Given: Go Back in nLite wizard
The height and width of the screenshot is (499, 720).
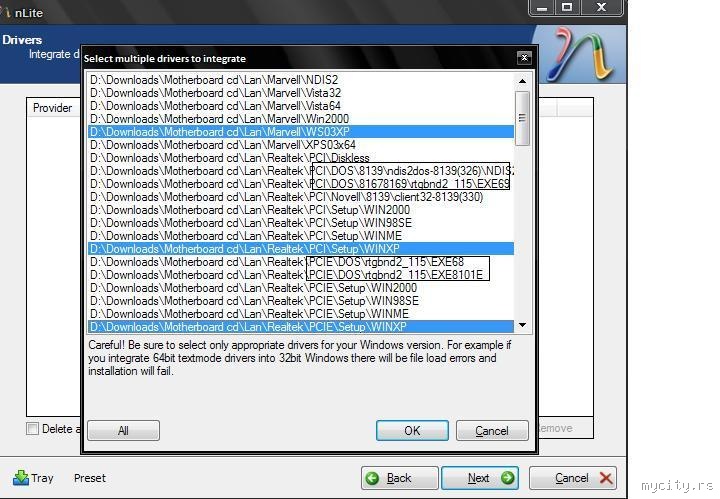Looking at the screenshot, I should tap(399, 478).
